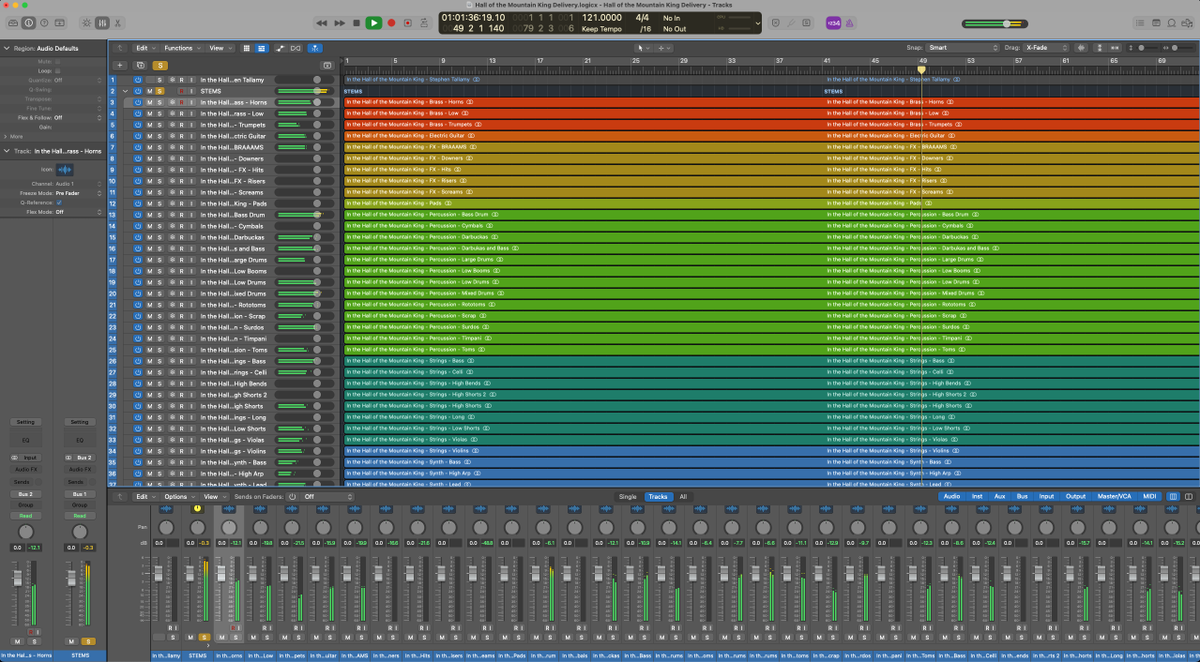Screen dimensions: 1200x662
Task: Collapse the STEMS track stack disclosure arrow
Action: click(x=125, y=91)
